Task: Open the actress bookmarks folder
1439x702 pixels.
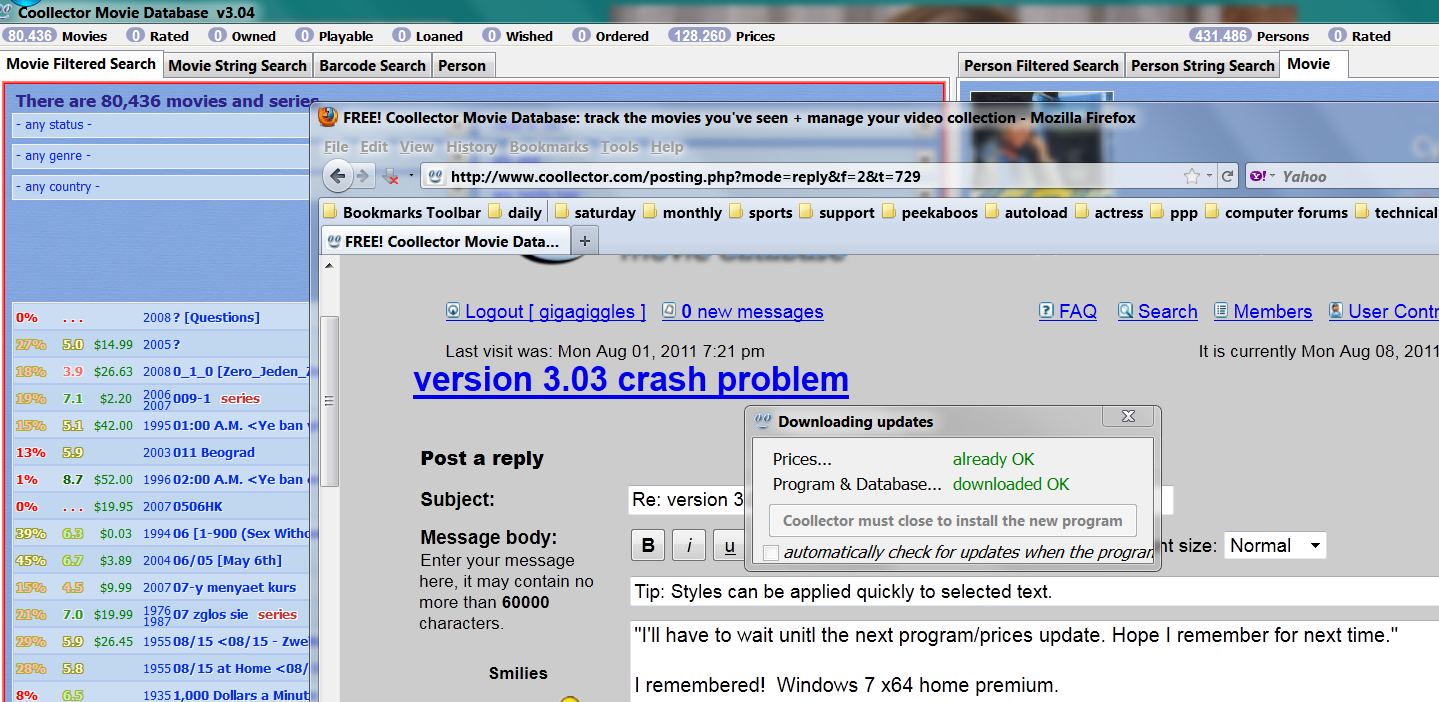Action: 1108,212
